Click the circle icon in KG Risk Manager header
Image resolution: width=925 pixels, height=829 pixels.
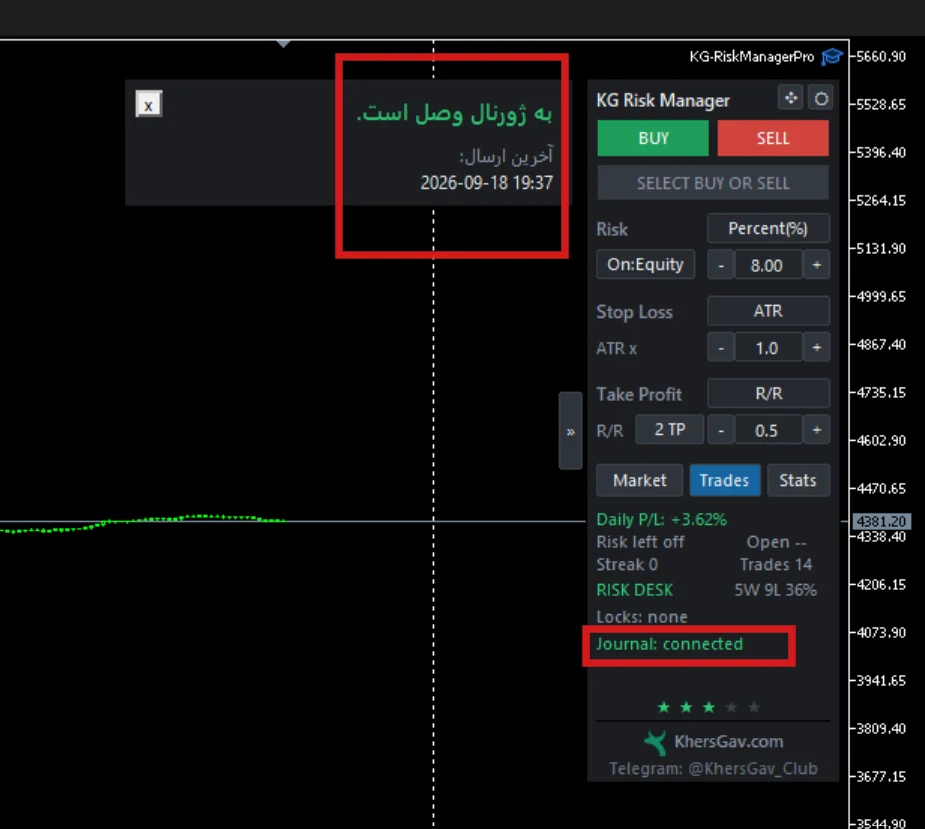(x=821, y=99)
